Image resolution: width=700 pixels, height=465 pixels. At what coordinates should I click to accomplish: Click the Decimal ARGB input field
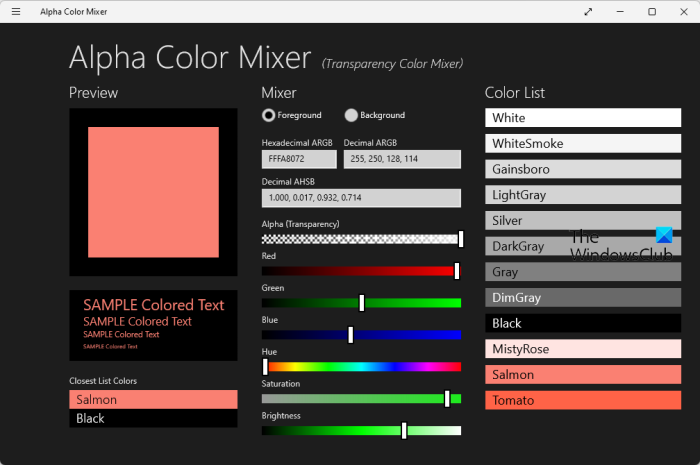[x=401, y=159]
